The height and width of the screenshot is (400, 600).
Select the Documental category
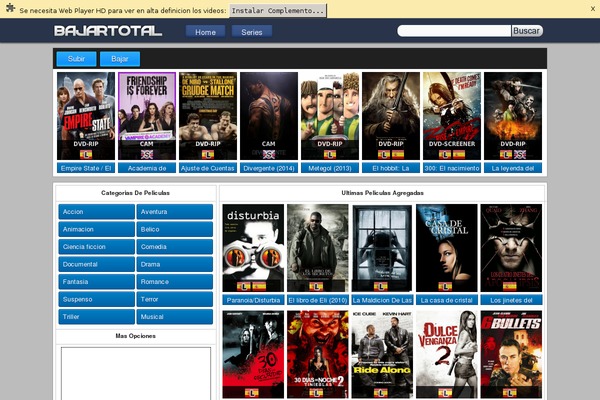coord(96,264)
